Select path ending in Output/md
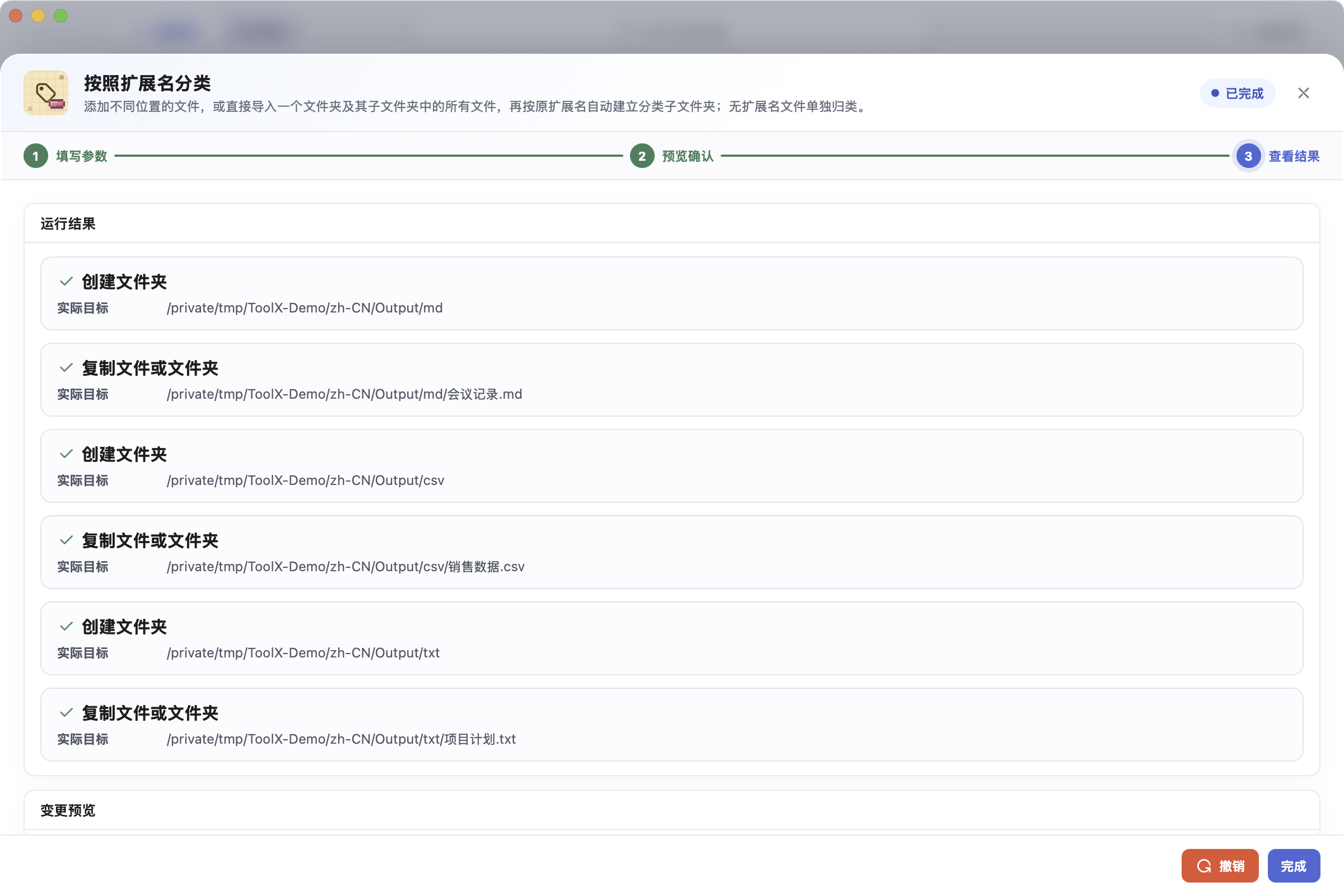This screenshot has height=896, width=1344. (305, 308)
